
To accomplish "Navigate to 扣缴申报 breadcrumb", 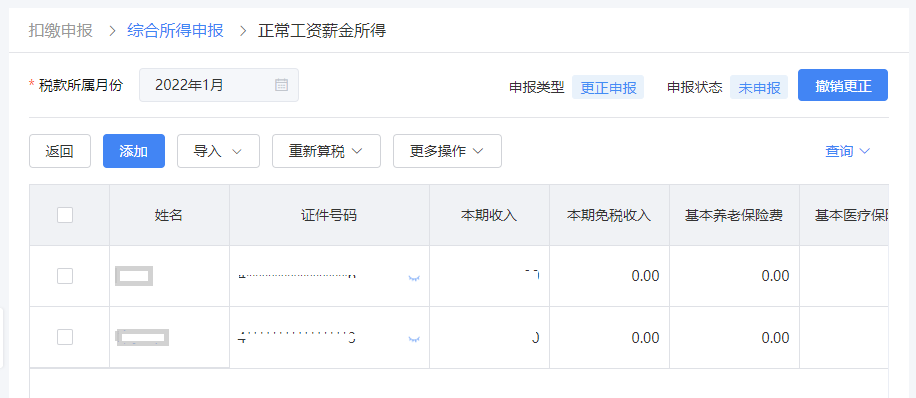I will coord(61,31).
